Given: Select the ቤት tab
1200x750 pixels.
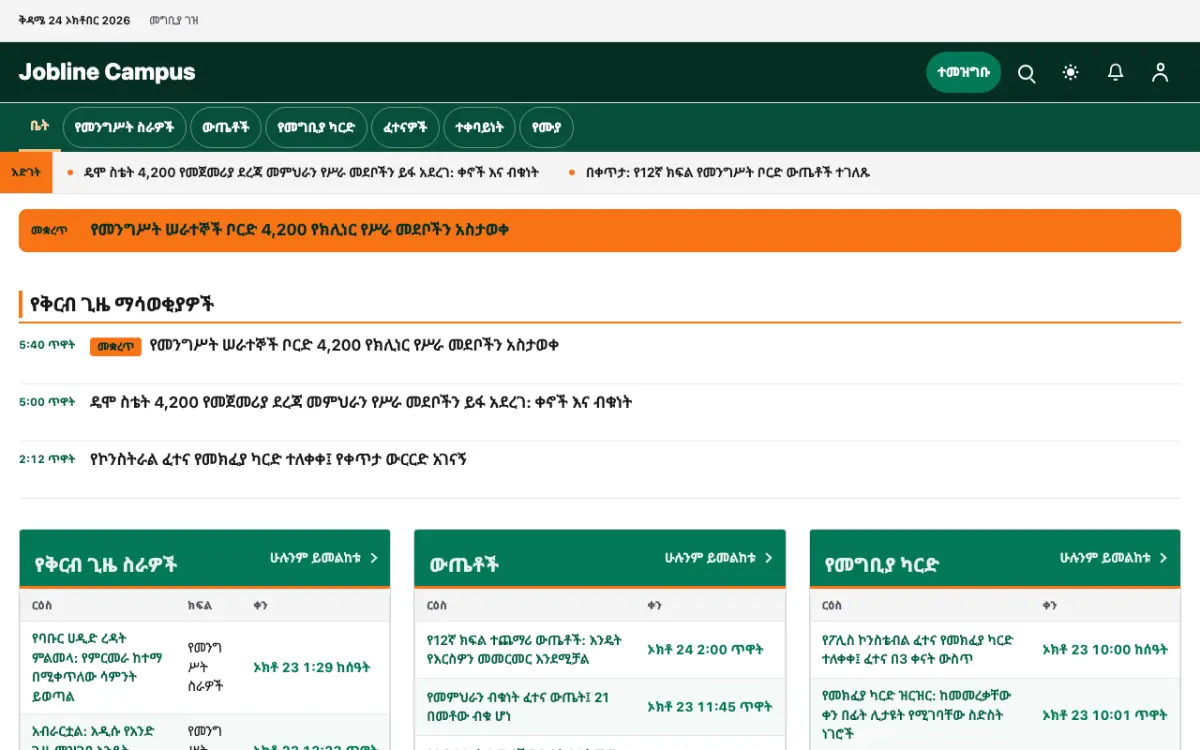Looking at the screenshot, I should pyautogui.click(x=40, y=127).
